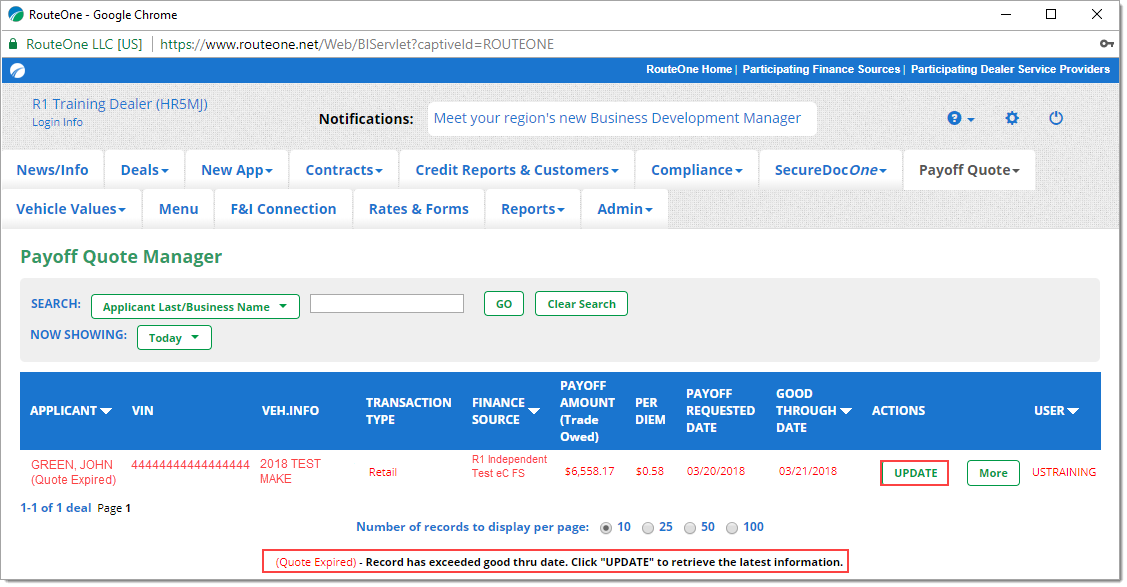Open the Applicant Last/Business Name search dropdown
This screenshot has width=1127, height=587.
[x=196, y=307]
